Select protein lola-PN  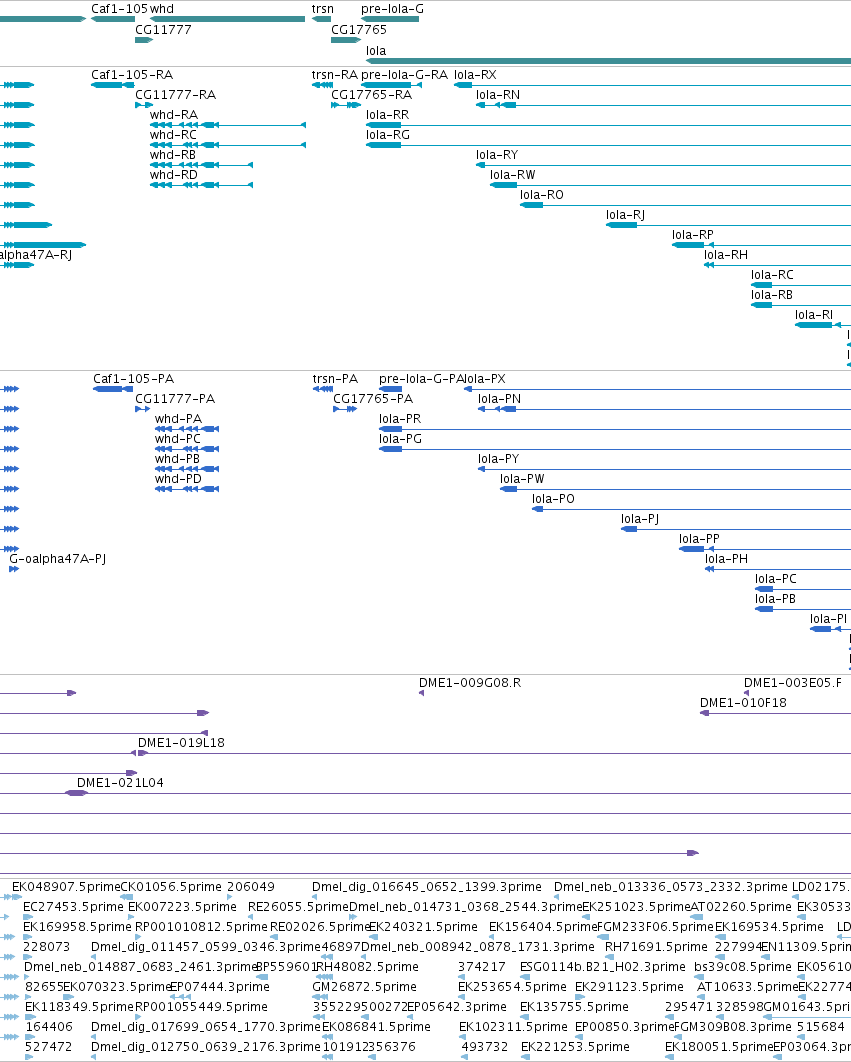(499, 399)
